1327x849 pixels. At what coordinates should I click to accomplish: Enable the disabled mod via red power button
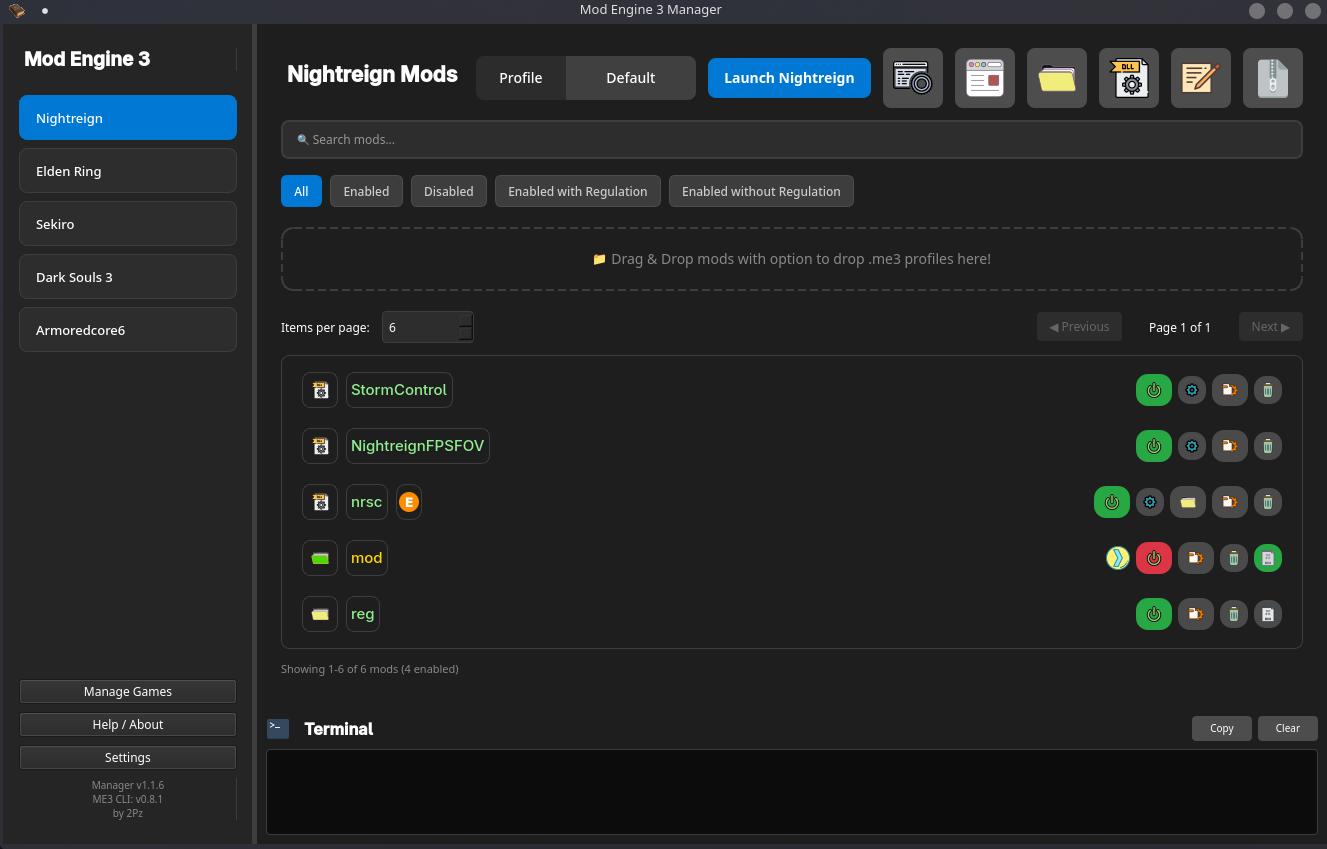click(1153, 558)
